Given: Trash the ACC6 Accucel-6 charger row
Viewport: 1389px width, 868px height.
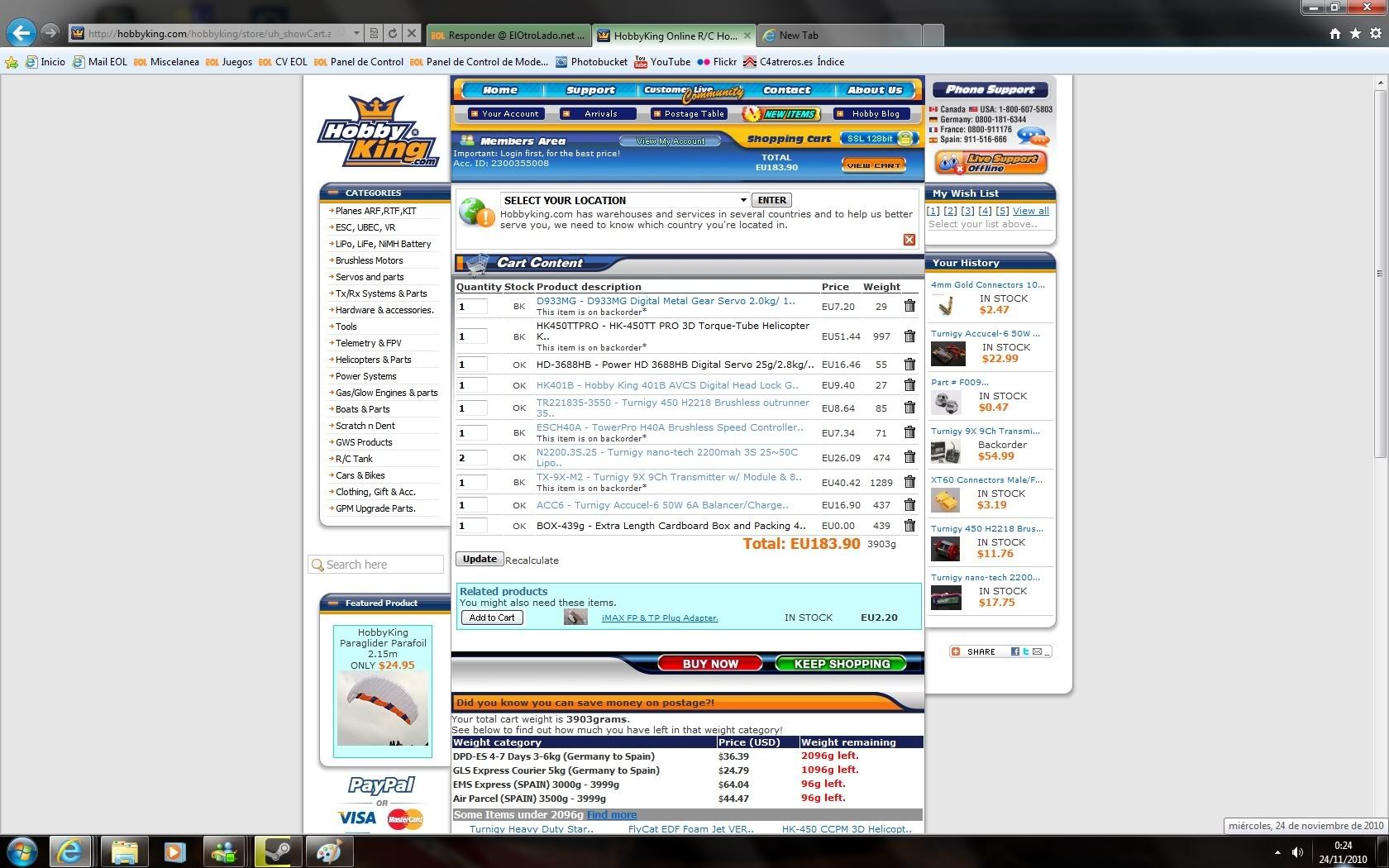Looking at the screenshot, I should (909, 505).
